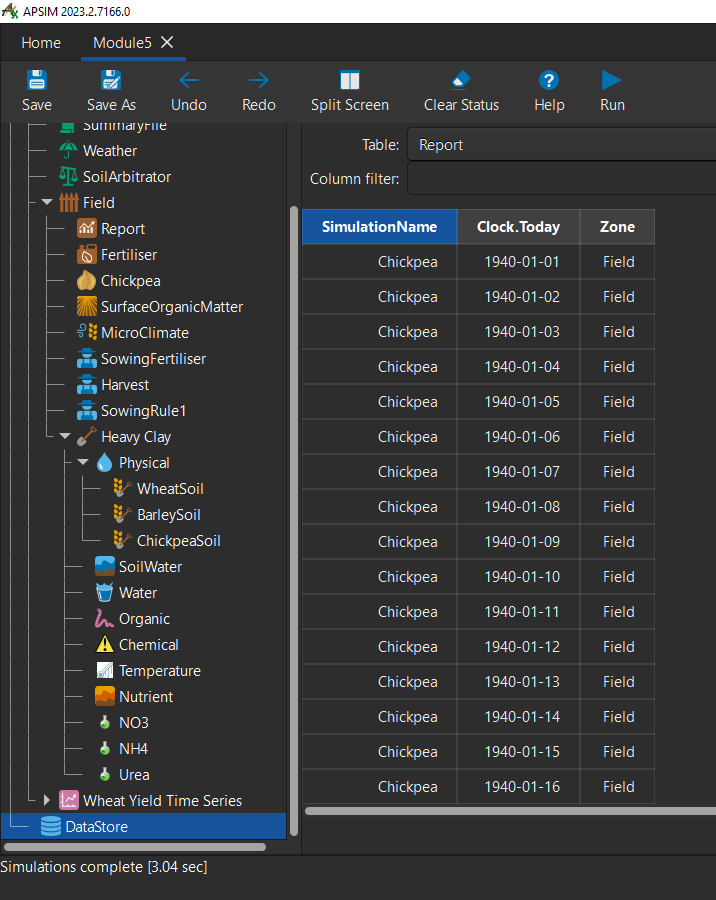Click into the Column filter field
Image resolution: width=716 pixels, height=900 pixels.
(x=562, y=179)
